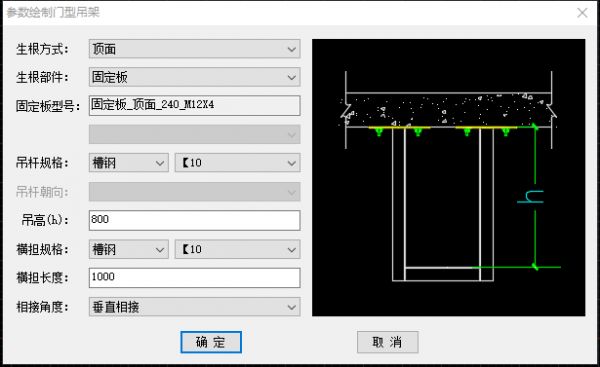Image resolution: width=600 pixels, height=367 pixels.
Task: Click the first green anchor bolt in preview
Action: 379,132
